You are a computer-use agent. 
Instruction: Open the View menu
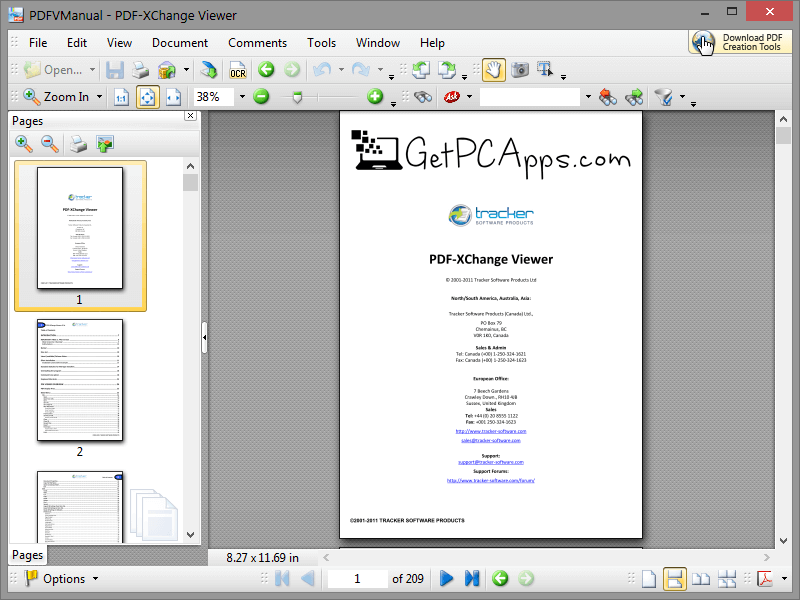[119, 43]
